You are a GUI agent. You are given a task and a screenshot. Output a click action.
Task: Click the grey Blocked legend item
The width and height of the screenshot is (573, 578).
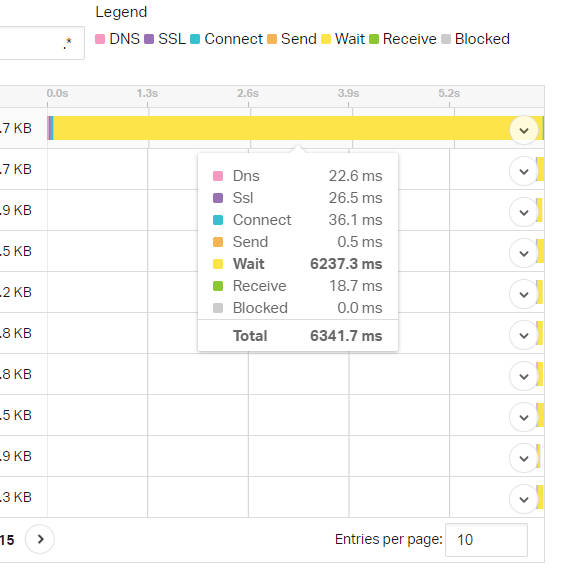[476, 39]
